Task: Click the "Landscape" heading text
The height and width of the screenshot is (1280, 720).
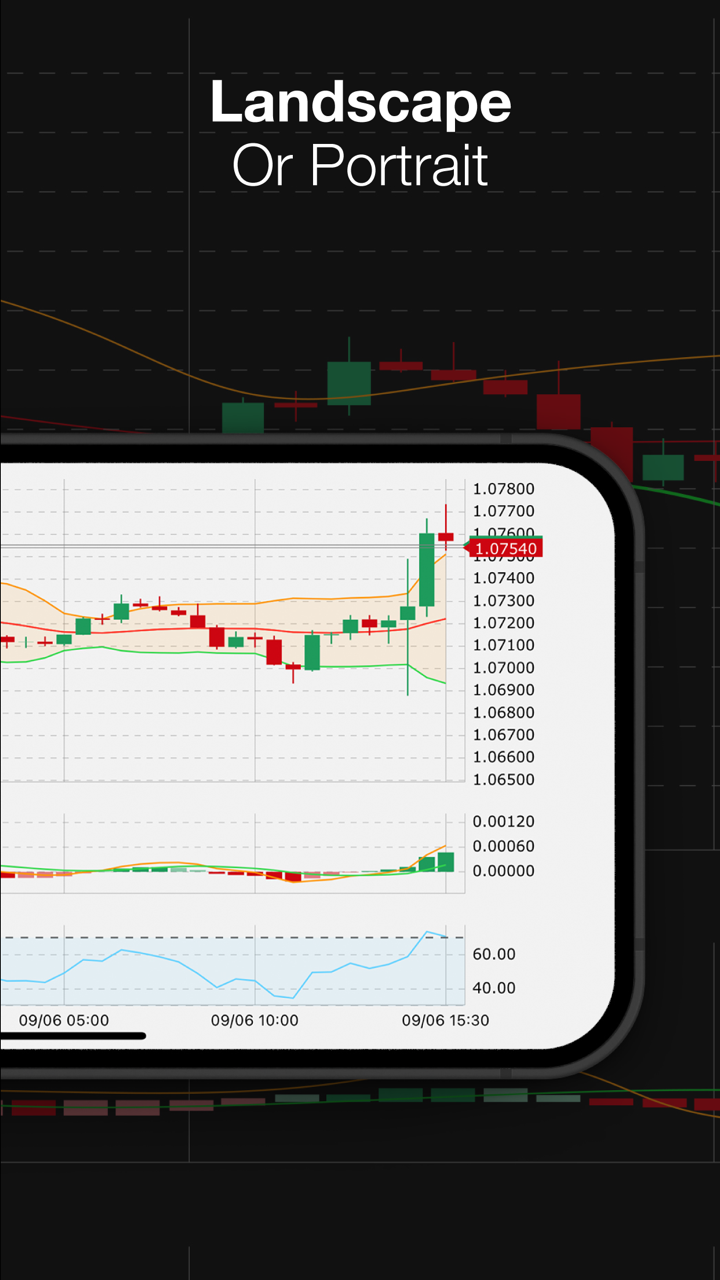Action: 360,103
